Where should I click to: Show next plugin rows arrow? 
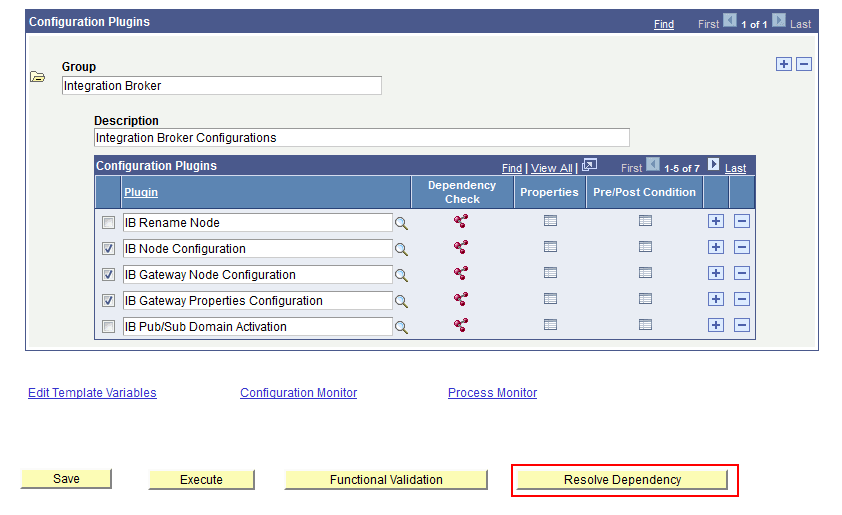click(x=713, y=164)
